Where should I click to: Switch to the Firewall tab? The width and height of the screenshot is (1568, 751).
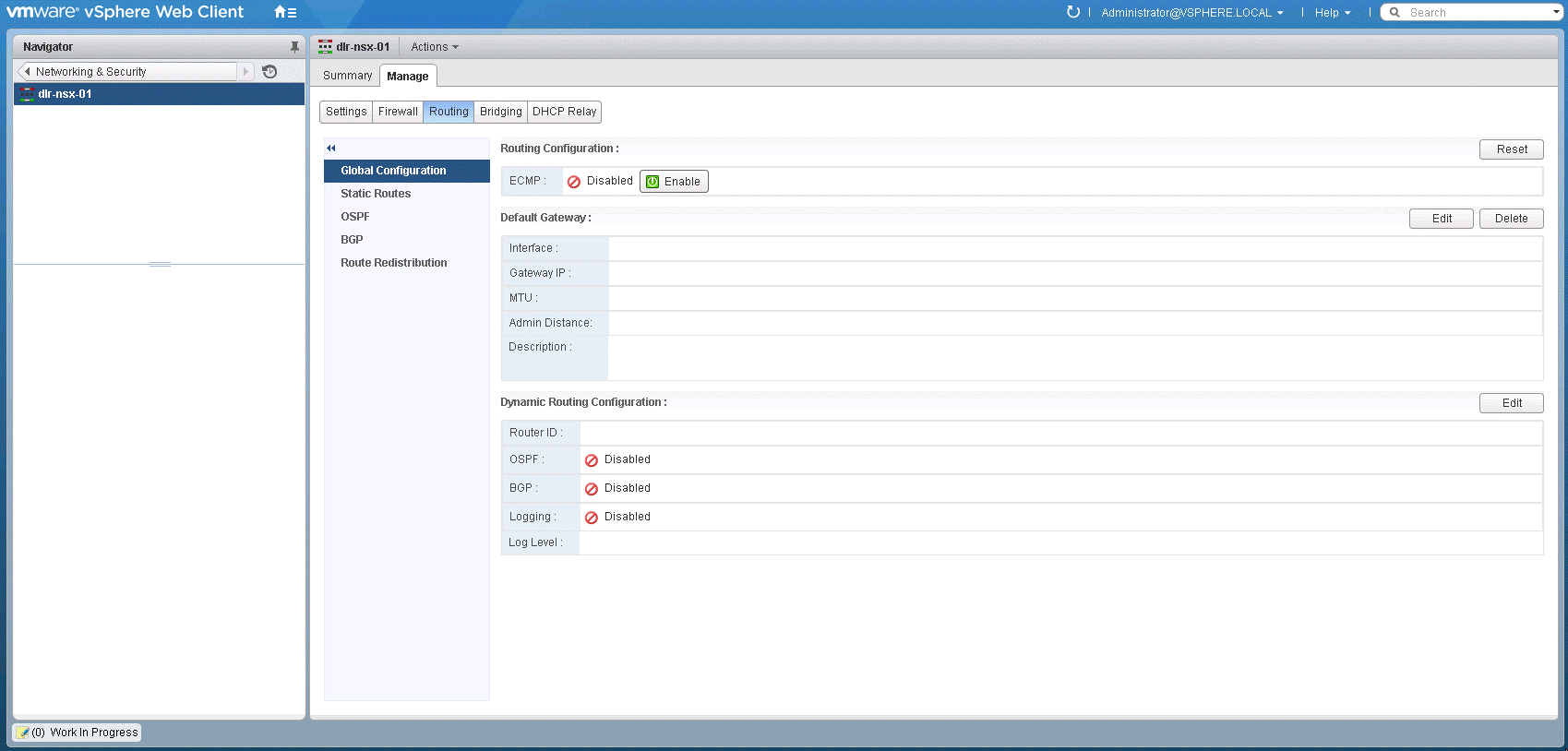[398, 112]
